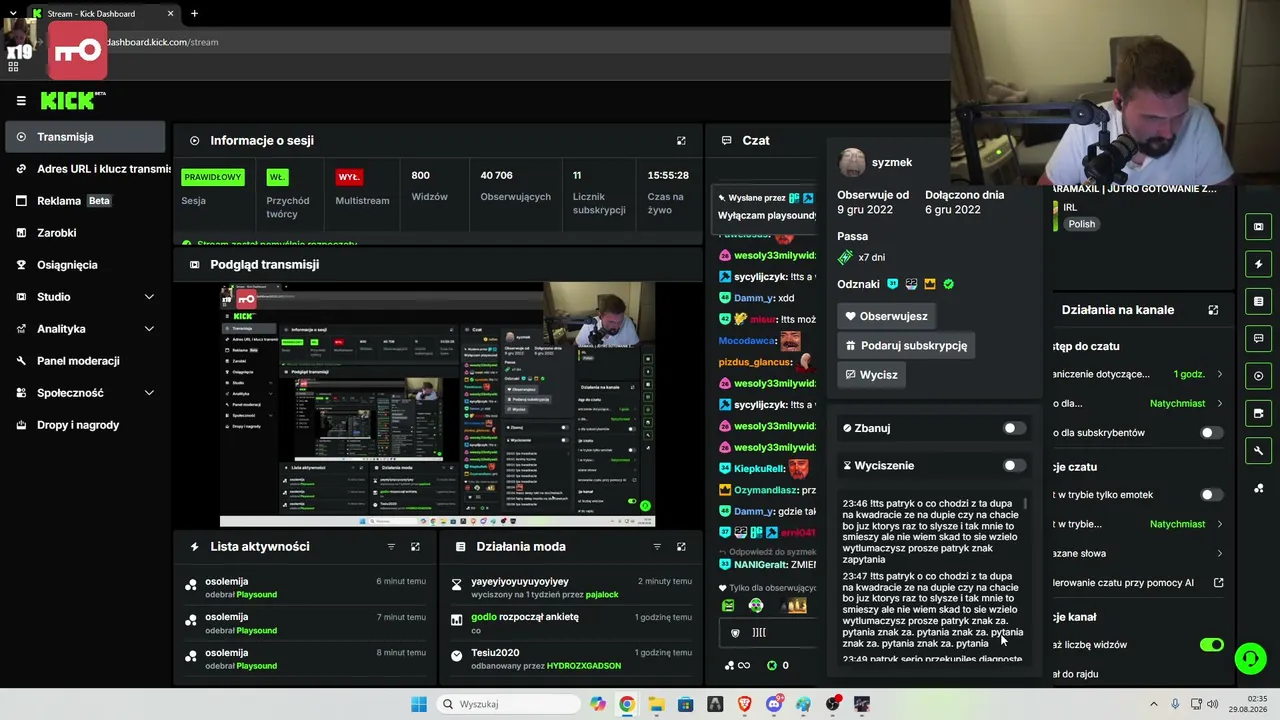Screen dimensions: 1280x720
Task: Toggle the viewer count display switch
Action: click(x=1211, y=645)
